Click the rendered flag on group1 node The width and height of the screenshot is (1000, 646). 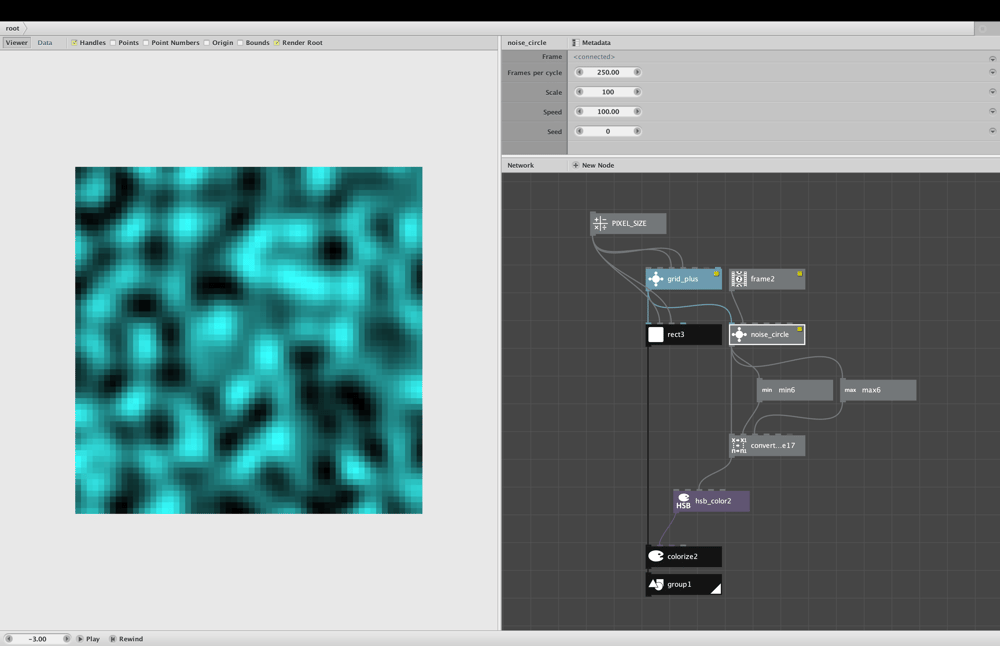pyautogui.click(x=716, y=588)
